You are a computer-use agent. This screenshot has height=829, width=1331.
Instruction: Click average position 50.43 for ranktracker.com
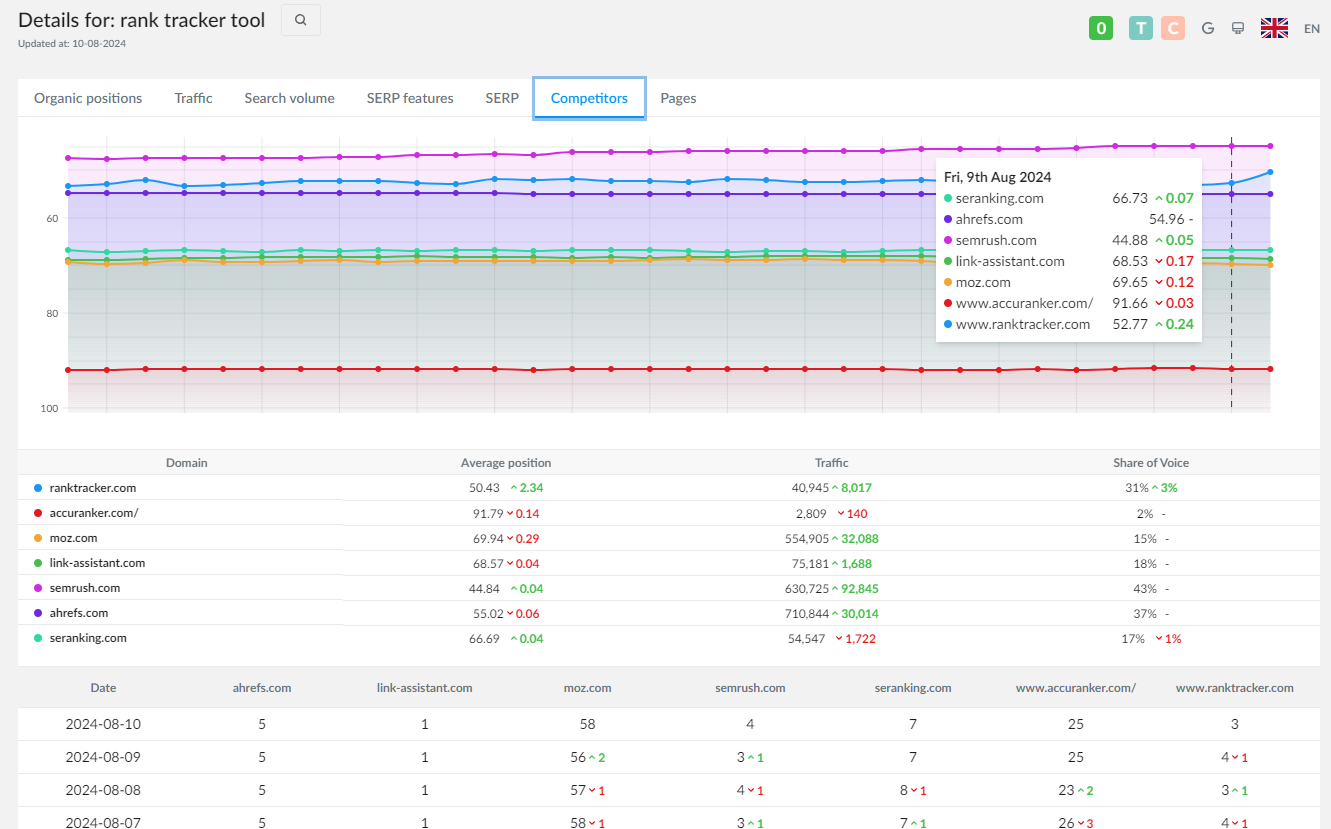[484, 488]
